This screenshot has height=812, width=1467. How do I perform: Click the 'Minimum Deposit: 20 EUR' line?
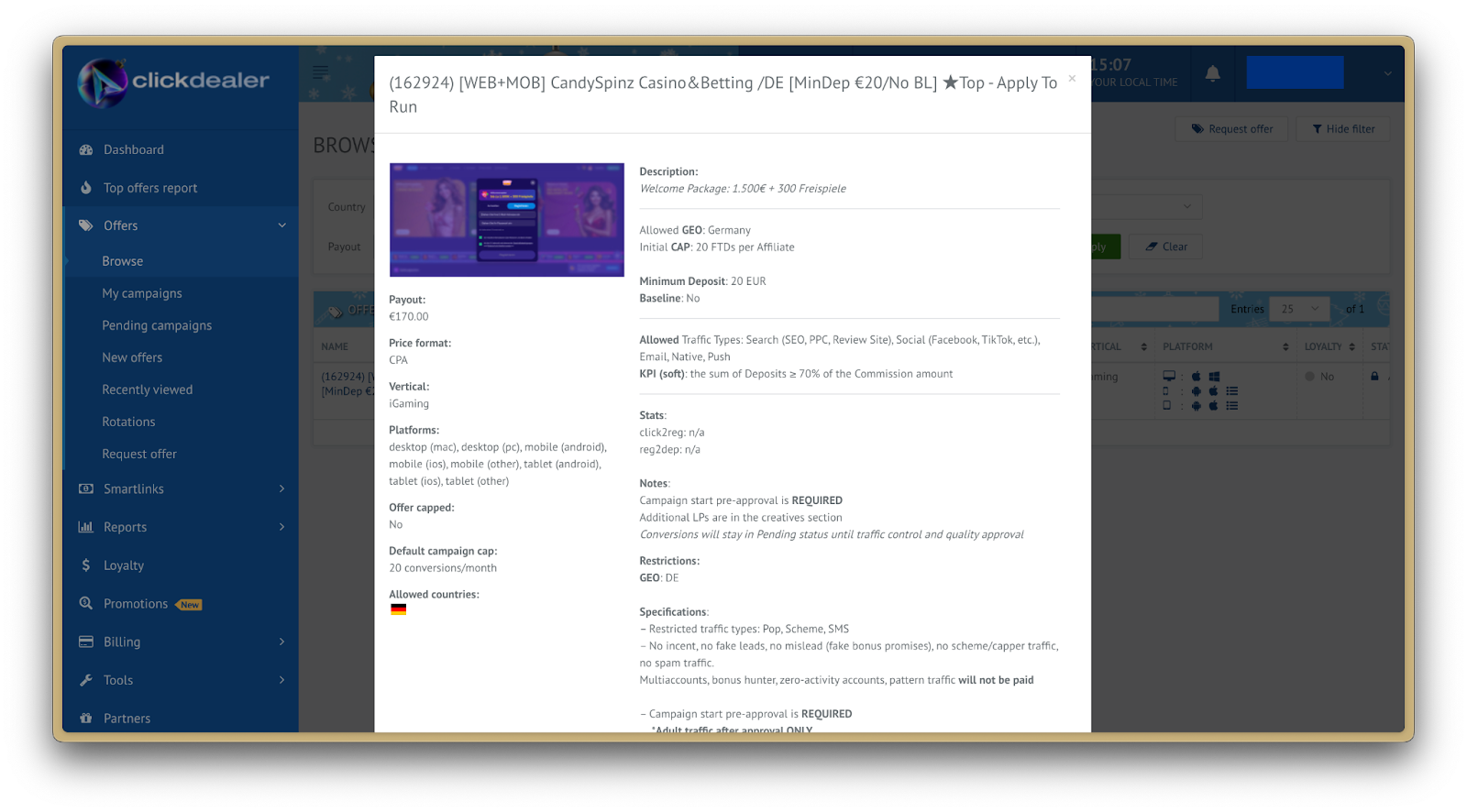[x=702, y=281]
